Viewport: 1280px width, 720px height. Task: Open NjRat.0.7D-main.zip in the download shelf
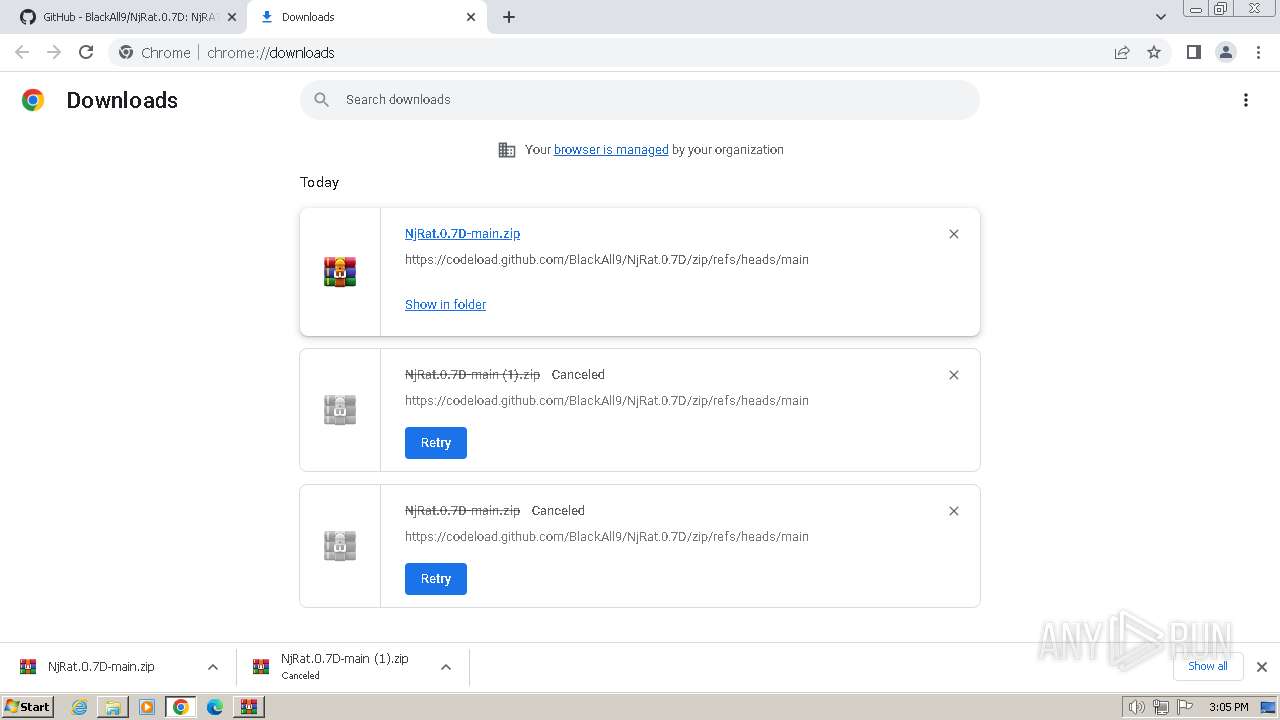tap(100, 667)
